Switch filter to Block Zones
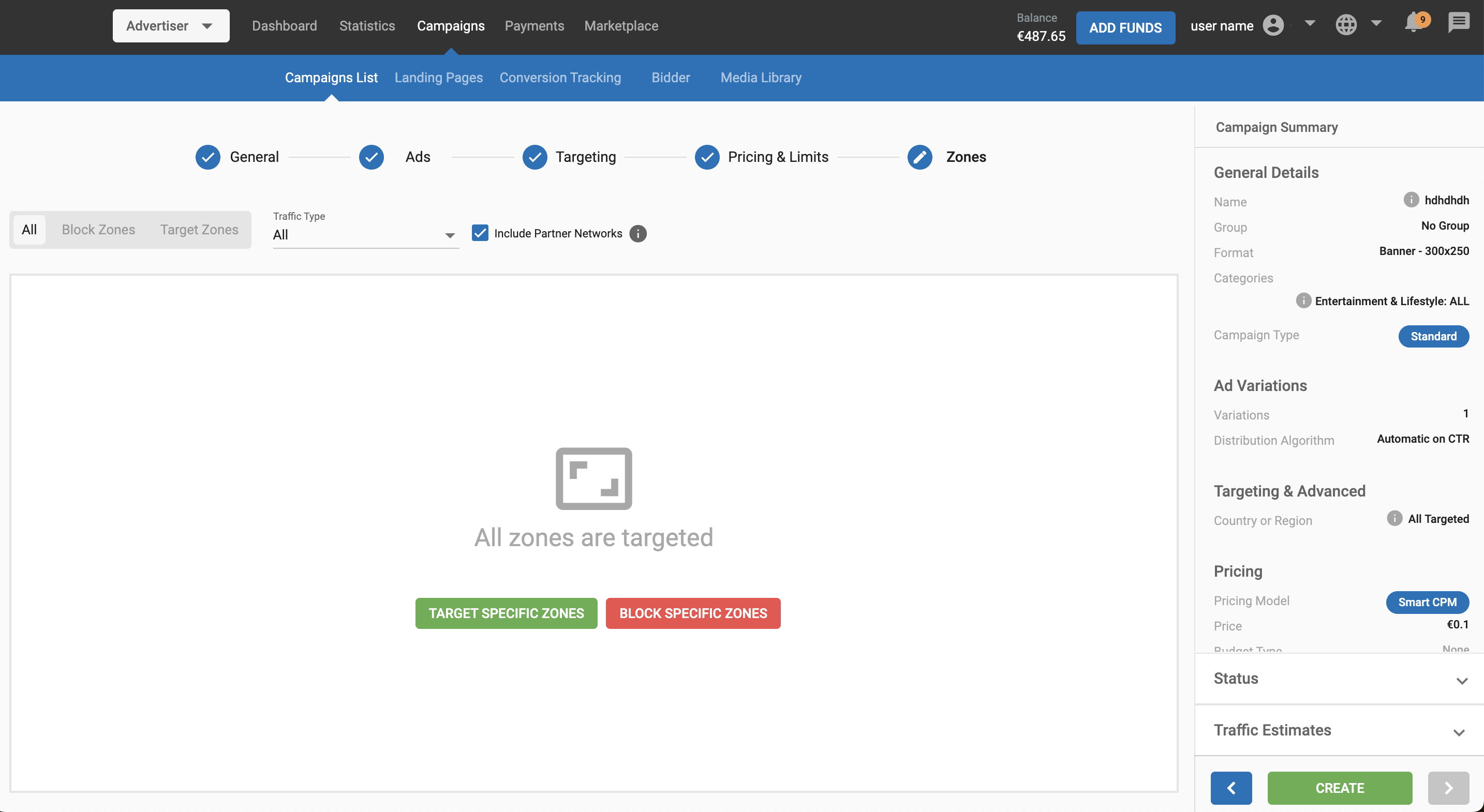 98,229
